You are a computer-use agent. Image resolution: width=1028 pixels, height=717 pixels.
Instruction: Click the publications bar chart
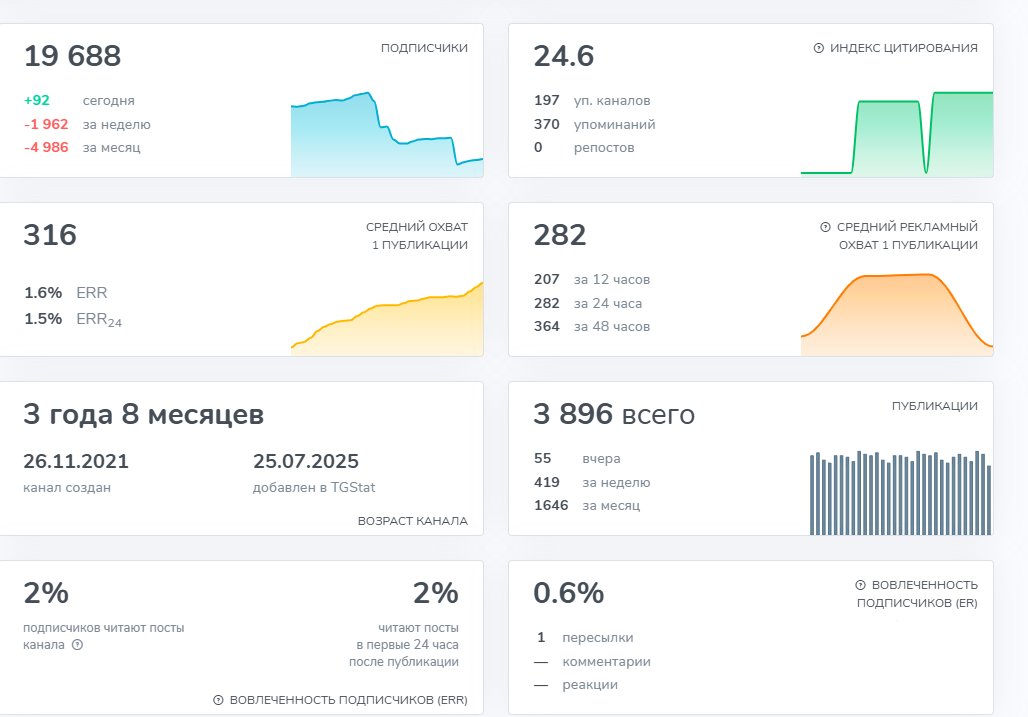click(x=899, y=492)
